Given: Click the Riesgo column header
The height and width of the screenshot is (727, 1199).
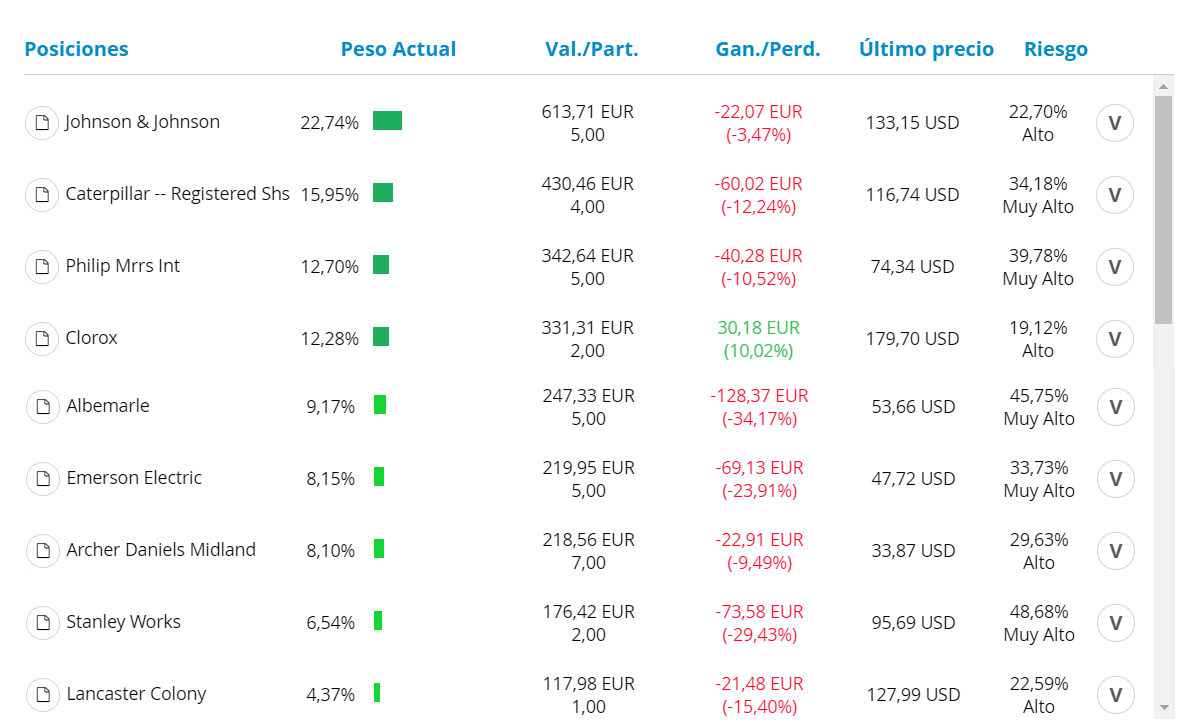Looking at the screenshot, I should (1056, 49).
